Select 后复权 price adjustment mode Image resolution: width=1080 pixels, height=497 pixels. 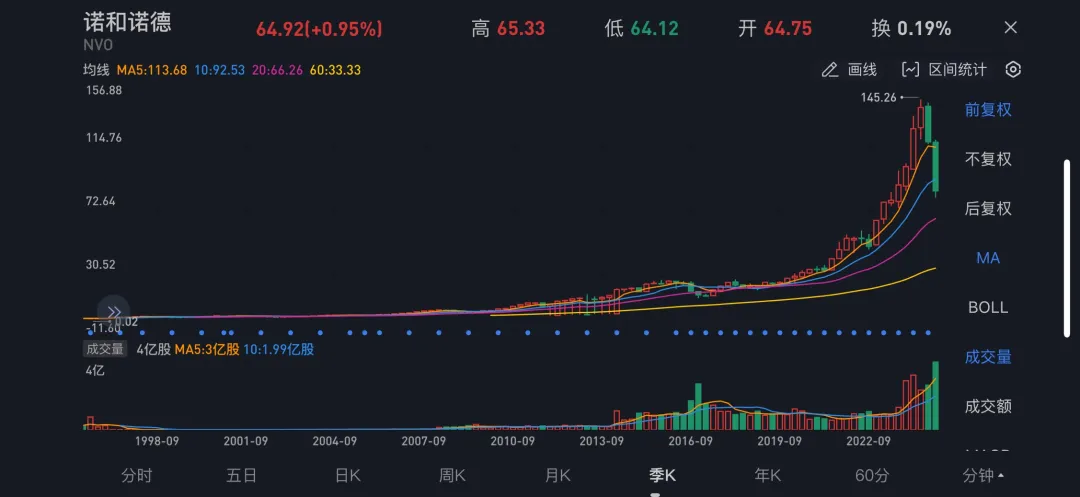tap(988, 208)
